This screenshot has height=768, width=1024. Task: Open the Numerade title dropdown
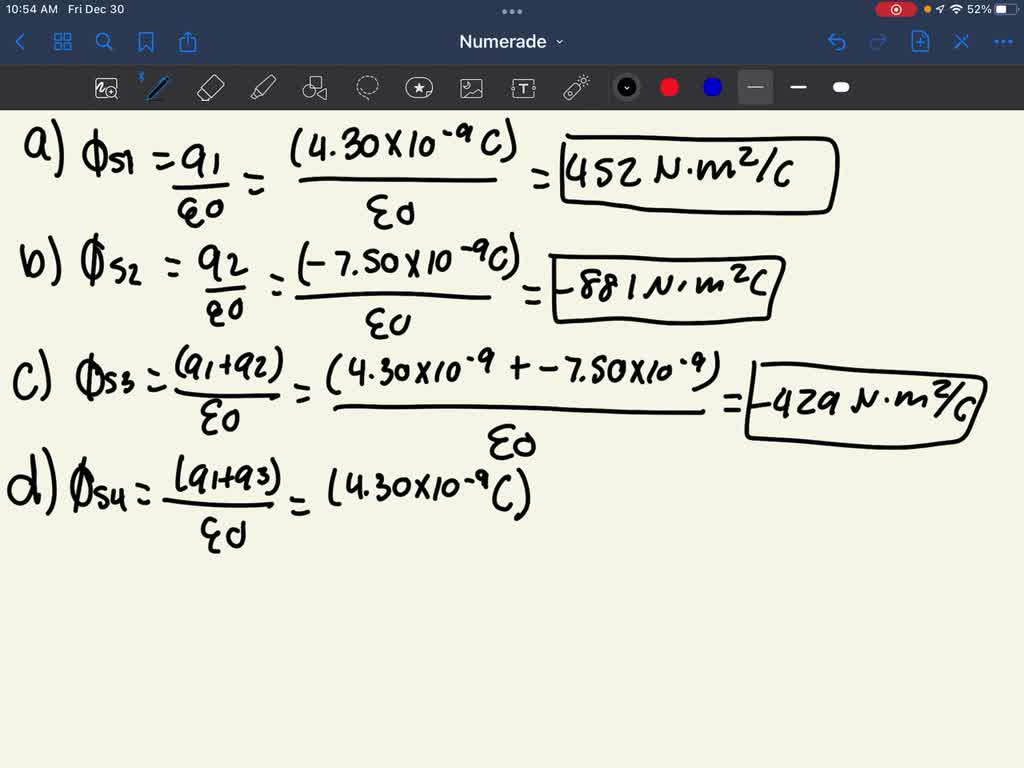[510, 41]
